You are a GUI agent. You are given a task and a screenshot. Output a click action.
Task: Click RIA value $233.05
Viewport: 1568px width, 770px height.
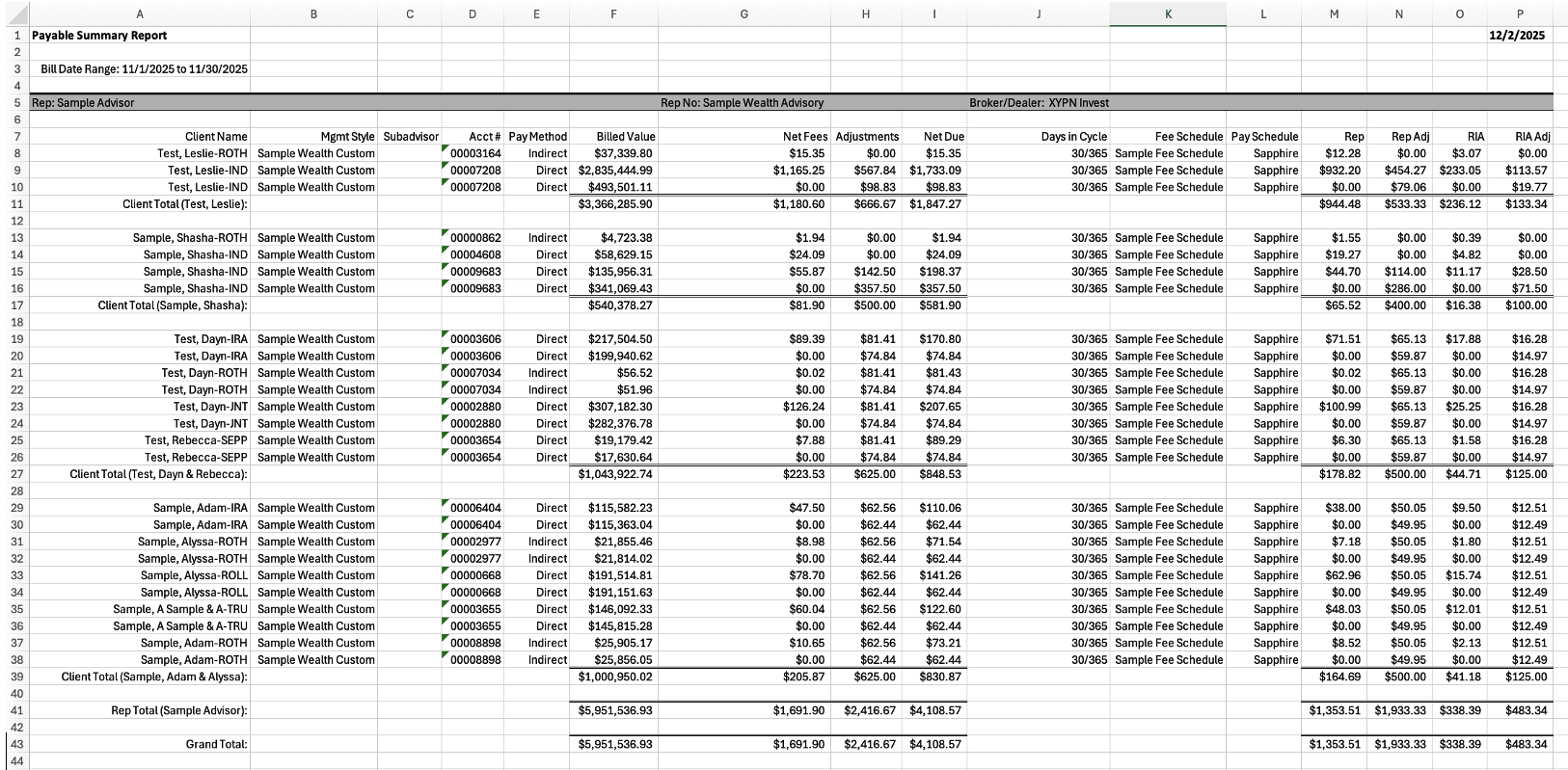(1460, 171)
